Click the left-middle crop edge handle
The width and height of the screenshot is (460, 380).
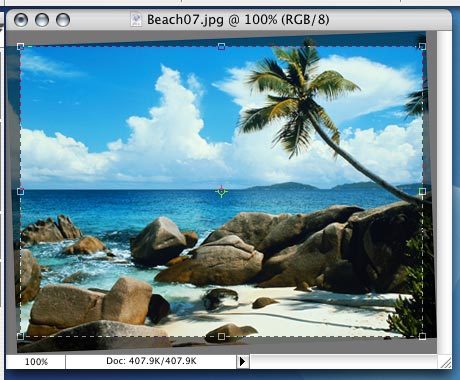tap(20, 191)
